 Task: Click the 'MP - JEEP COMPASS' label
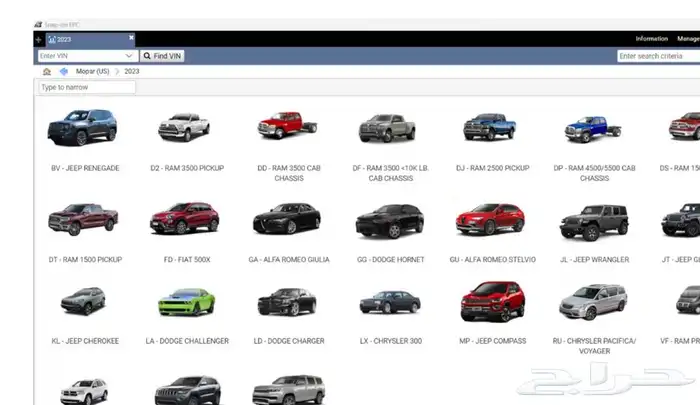tap(492, 341)
